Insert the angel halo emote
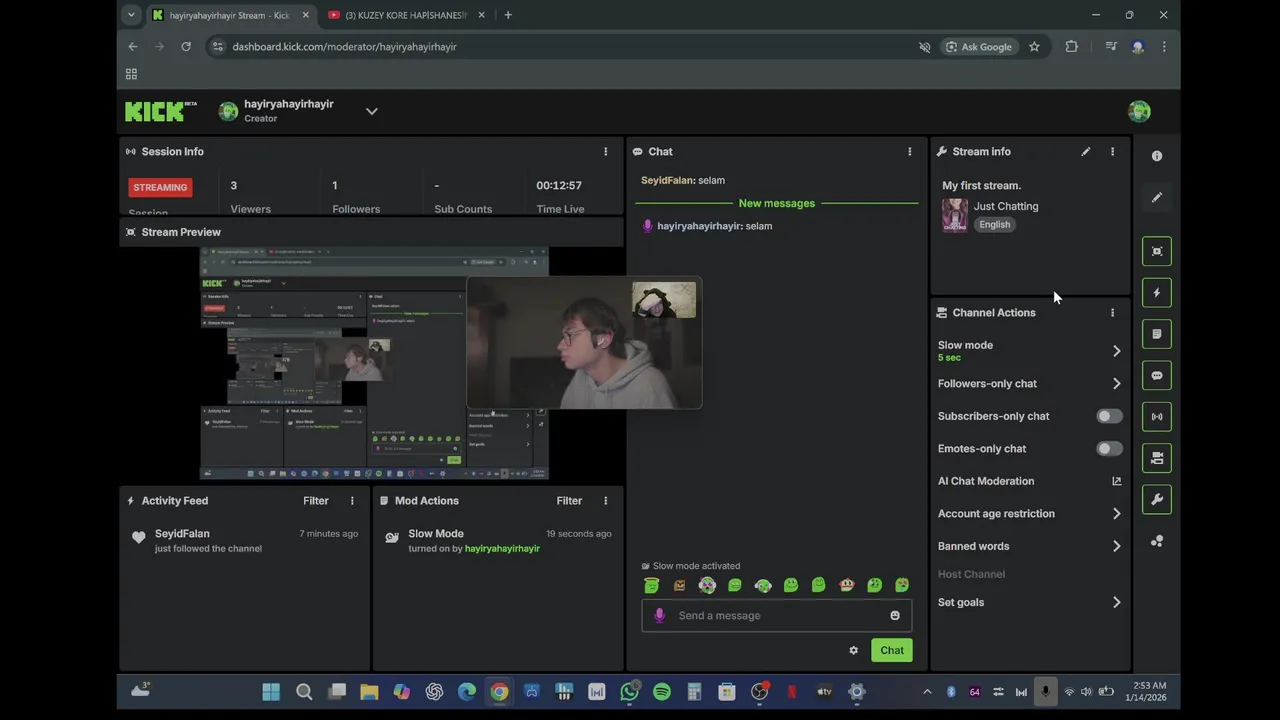Screen dimensions: 1280x720 [x=651, y=585]
